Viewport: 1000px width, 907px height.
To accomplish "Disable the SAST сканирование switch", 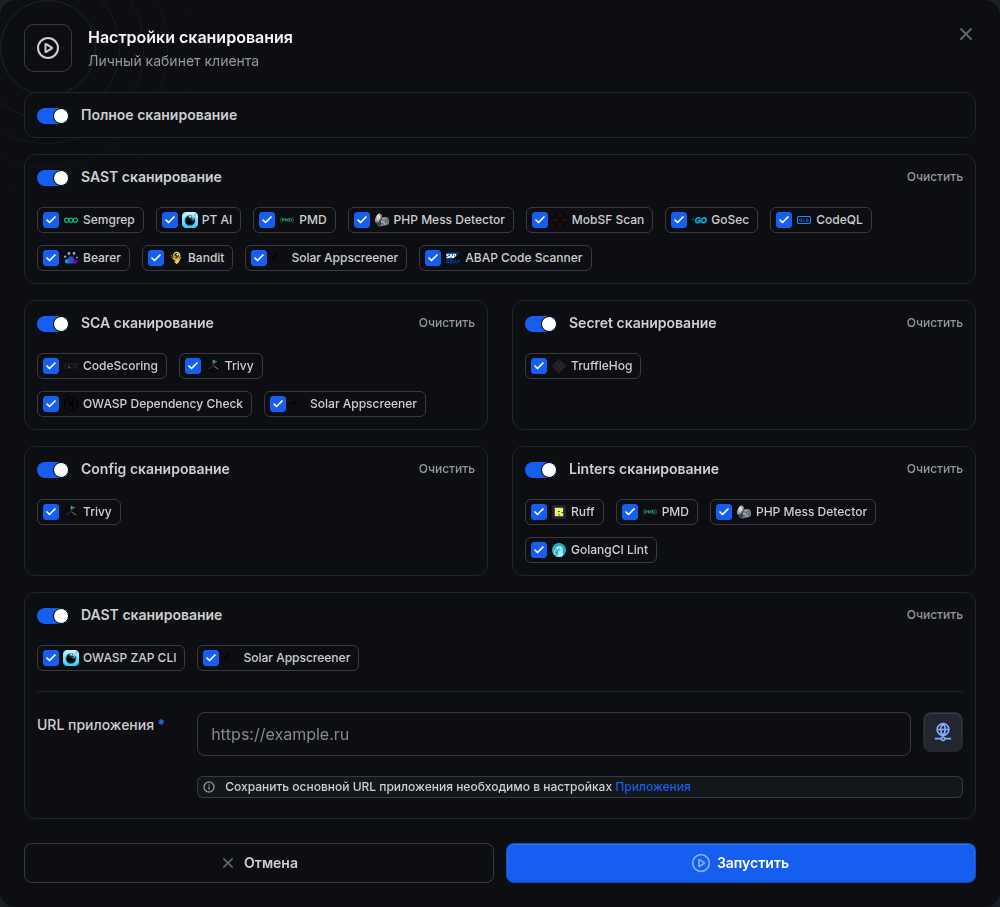I will click(x=53, y=177).
